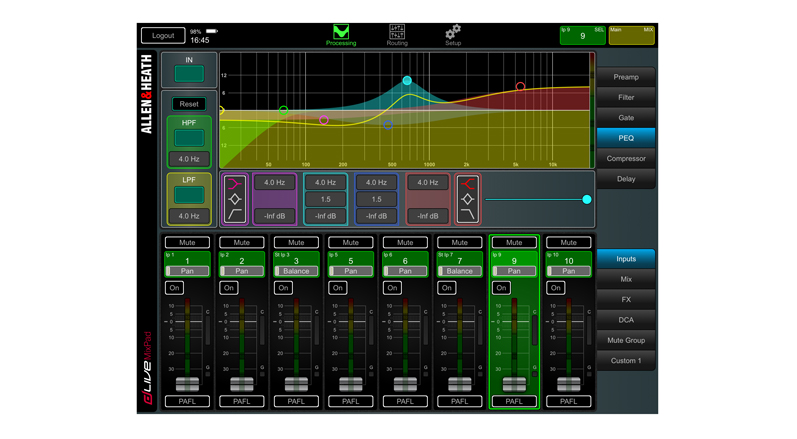Screen dimensions: 797x439
Task: Mute channel 9
Action: click(x=514, y=242)
